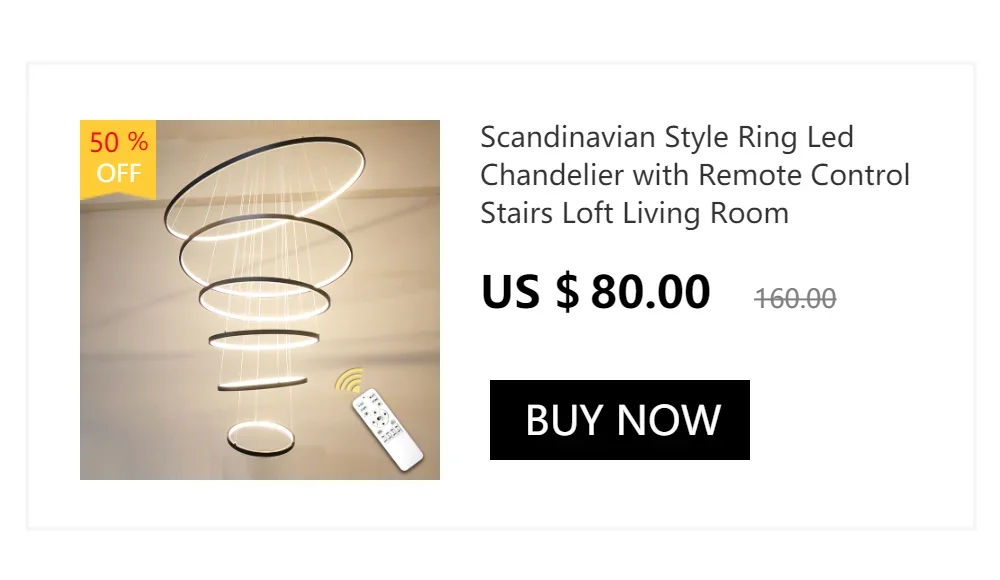This screenshot has height=580, width=1000.
Task: Click the smallest bottom ring of the chandelier
Action: click(261, 438)
